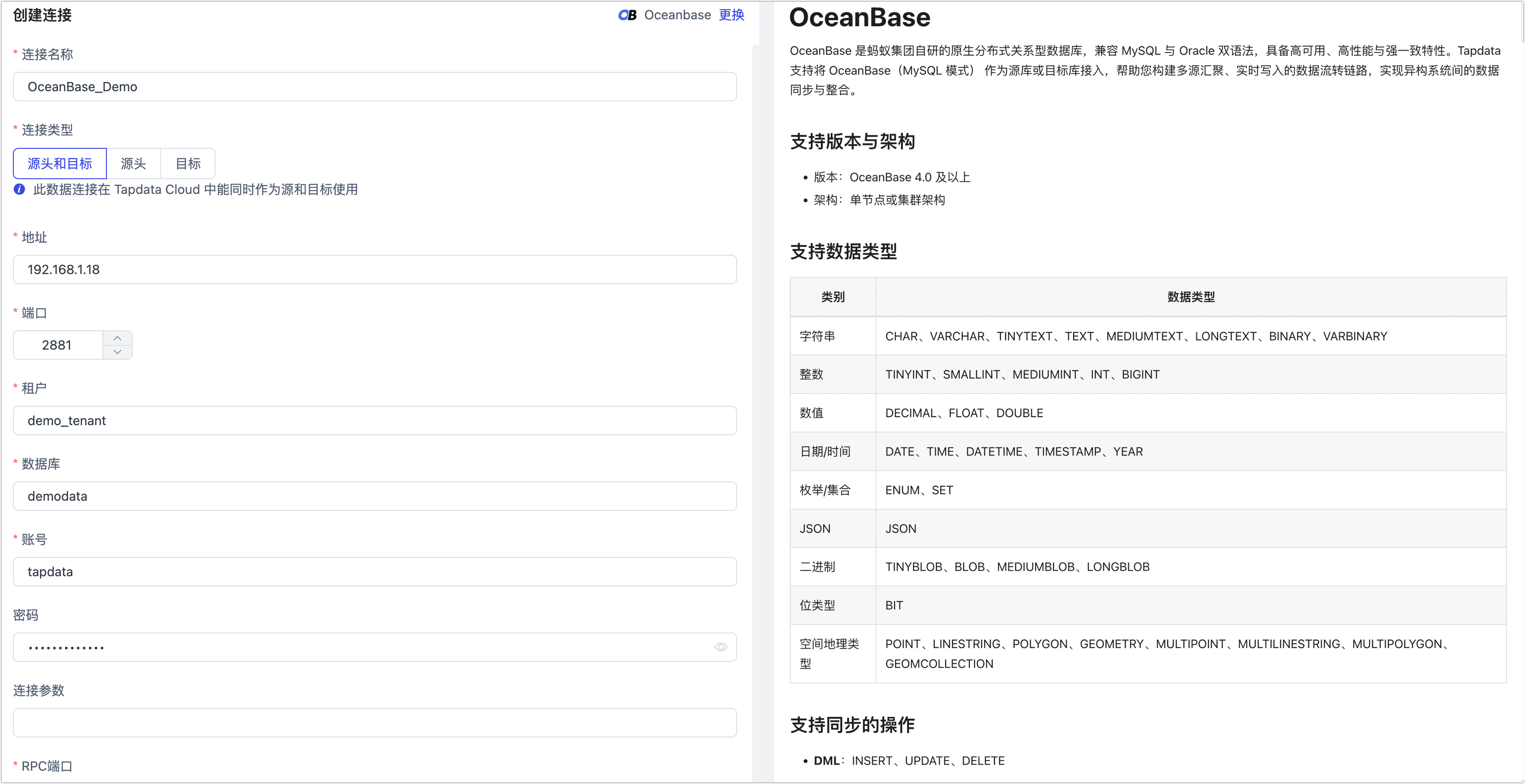Select the 源头 connection type option

point(133,164)
